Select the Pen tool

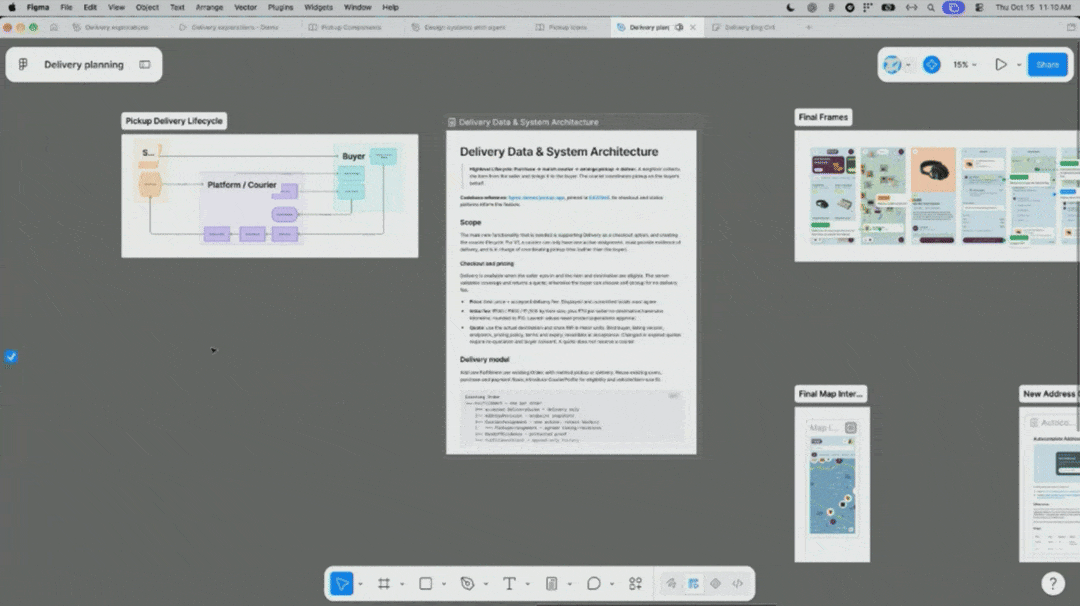(x=468, y=584)
